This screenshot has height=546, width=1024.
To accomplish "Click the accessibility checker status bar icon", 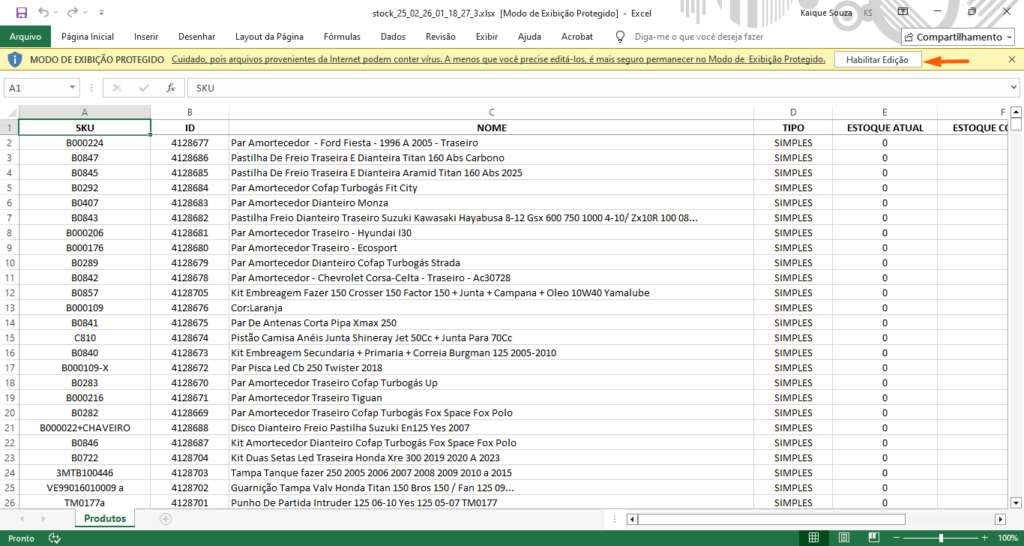I will coord(54,538).
